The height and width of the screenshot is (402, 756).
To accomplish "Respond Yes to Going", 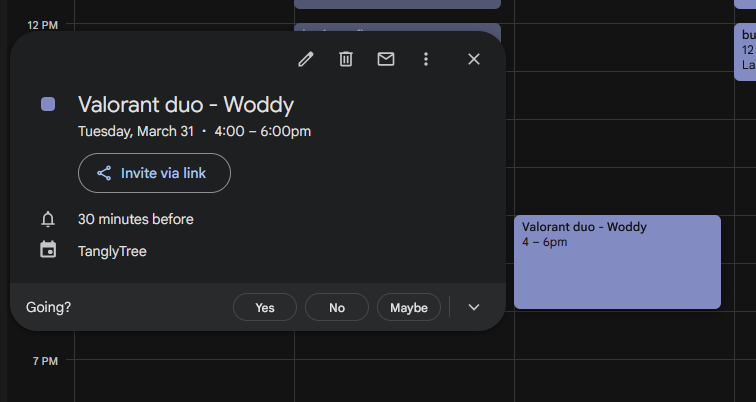I will point(265,308).
